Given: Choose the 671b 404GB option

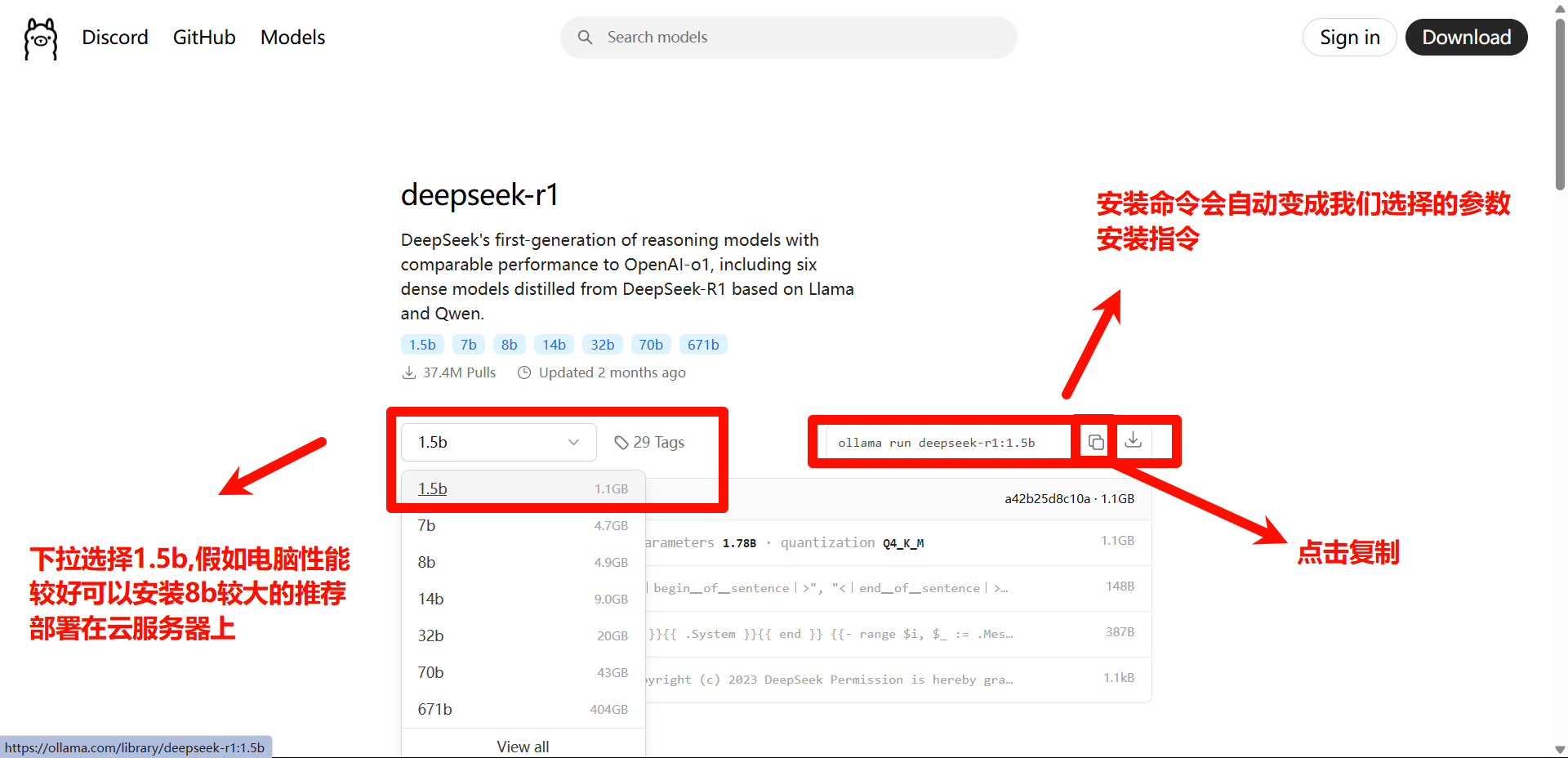Looking at the screenshot, I should click(523, 709).
